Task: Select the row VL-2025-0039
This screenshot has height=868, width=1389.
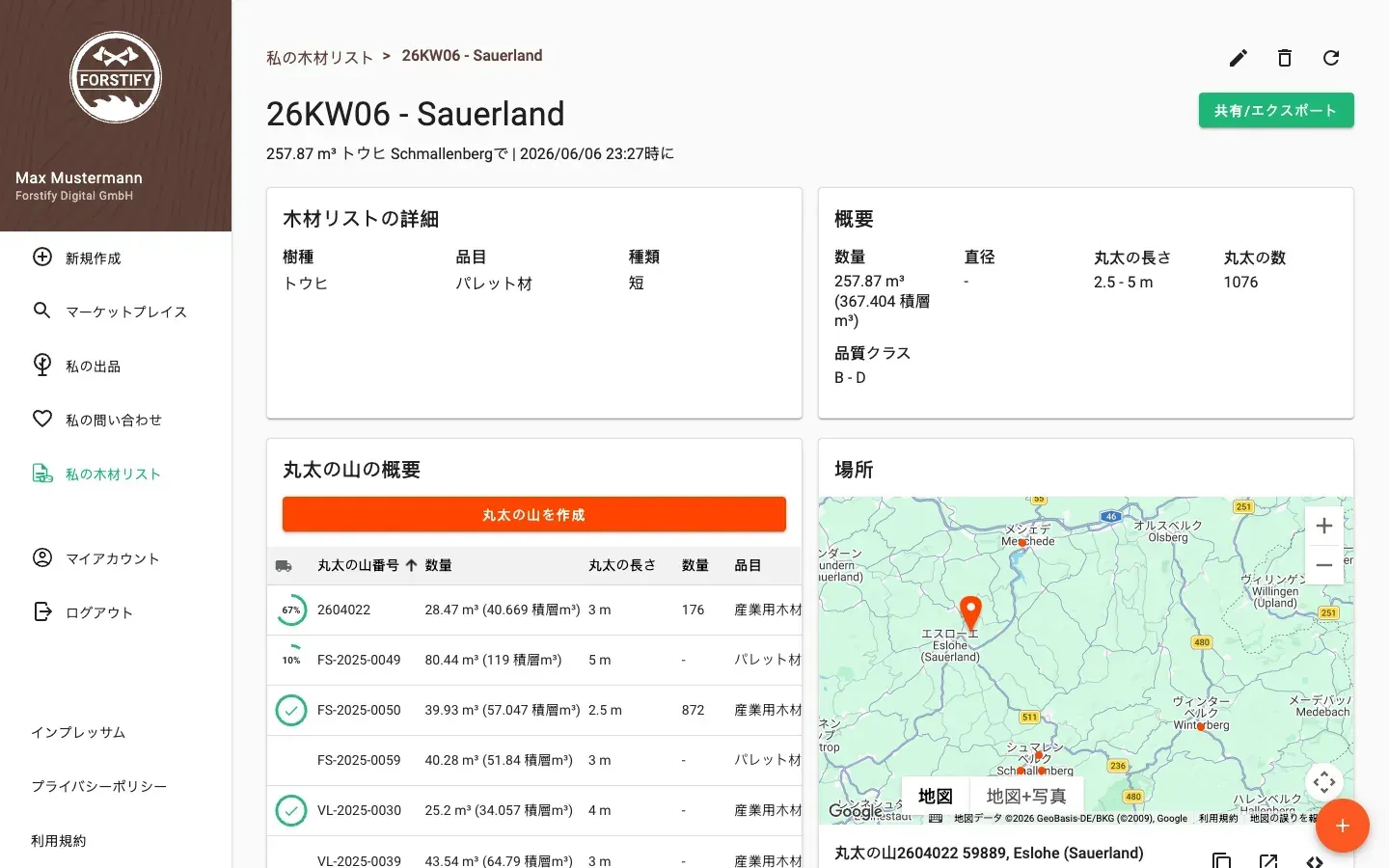Action: point(534,853)
